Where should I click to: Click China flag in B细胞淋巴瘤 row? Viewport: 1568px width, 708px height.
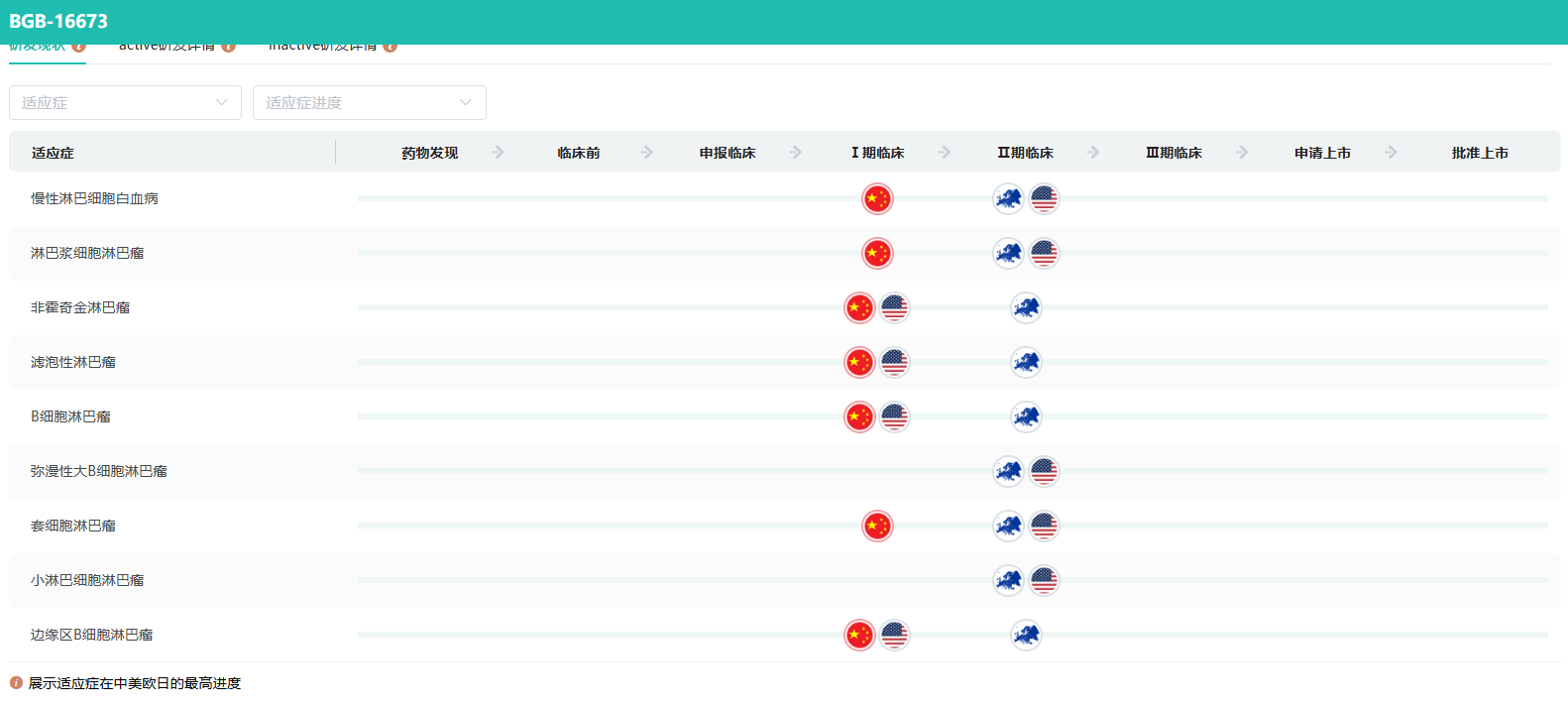point(859,416)
